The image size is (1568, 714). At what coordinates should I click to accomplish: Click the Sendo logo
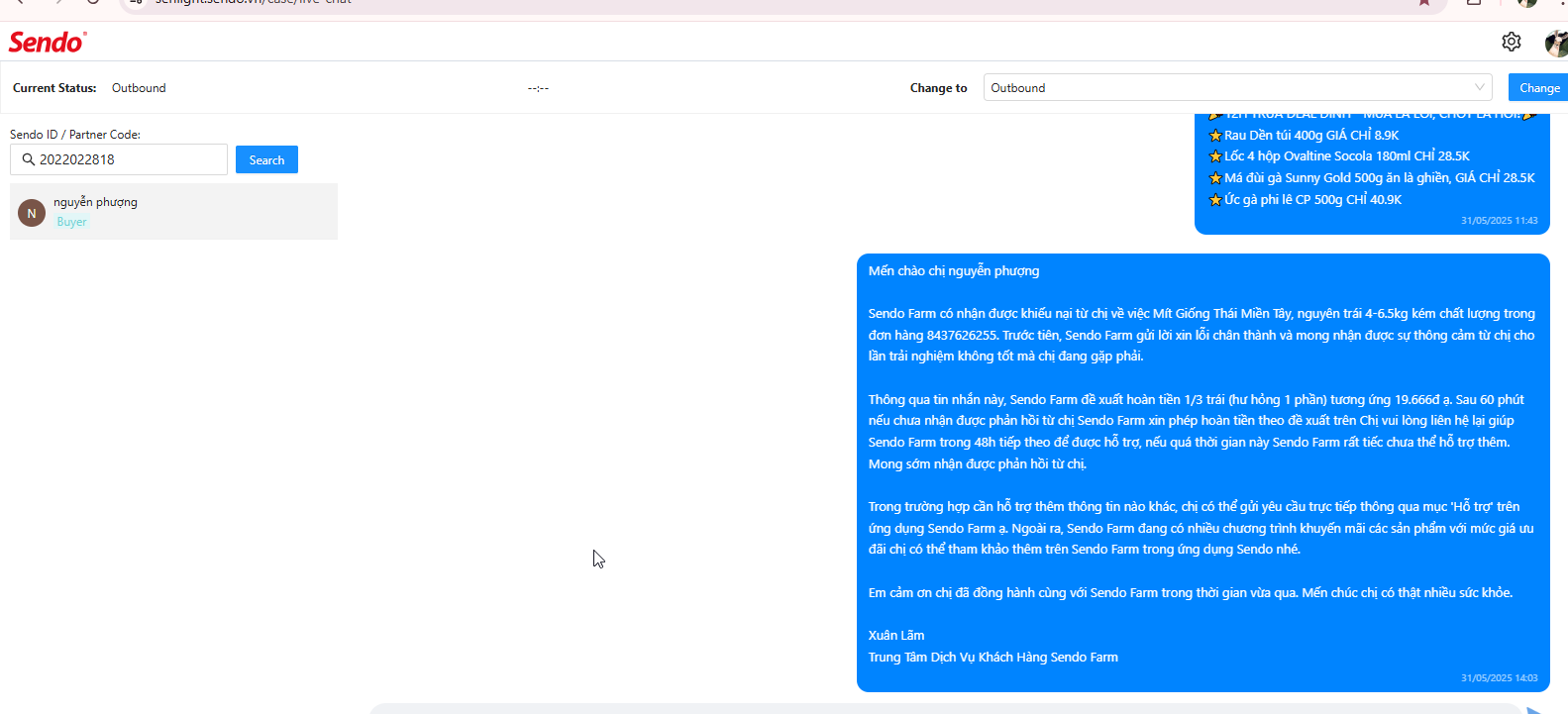[48, 42]
